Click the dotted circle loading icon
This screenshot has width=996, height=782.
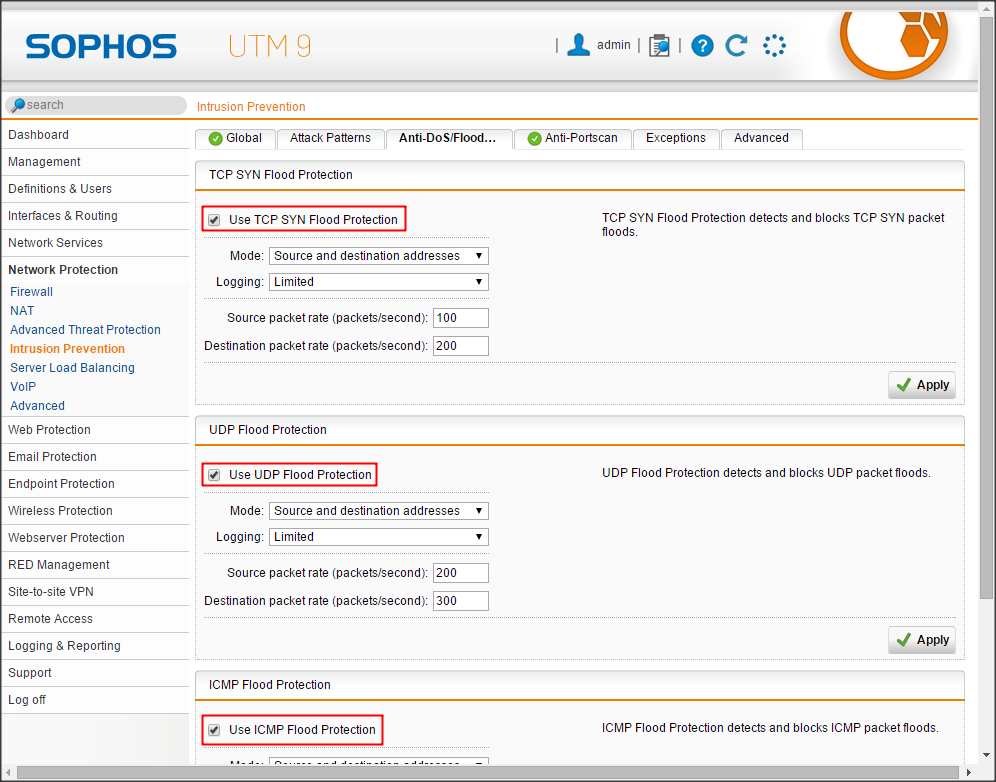(x=774, y=45)
